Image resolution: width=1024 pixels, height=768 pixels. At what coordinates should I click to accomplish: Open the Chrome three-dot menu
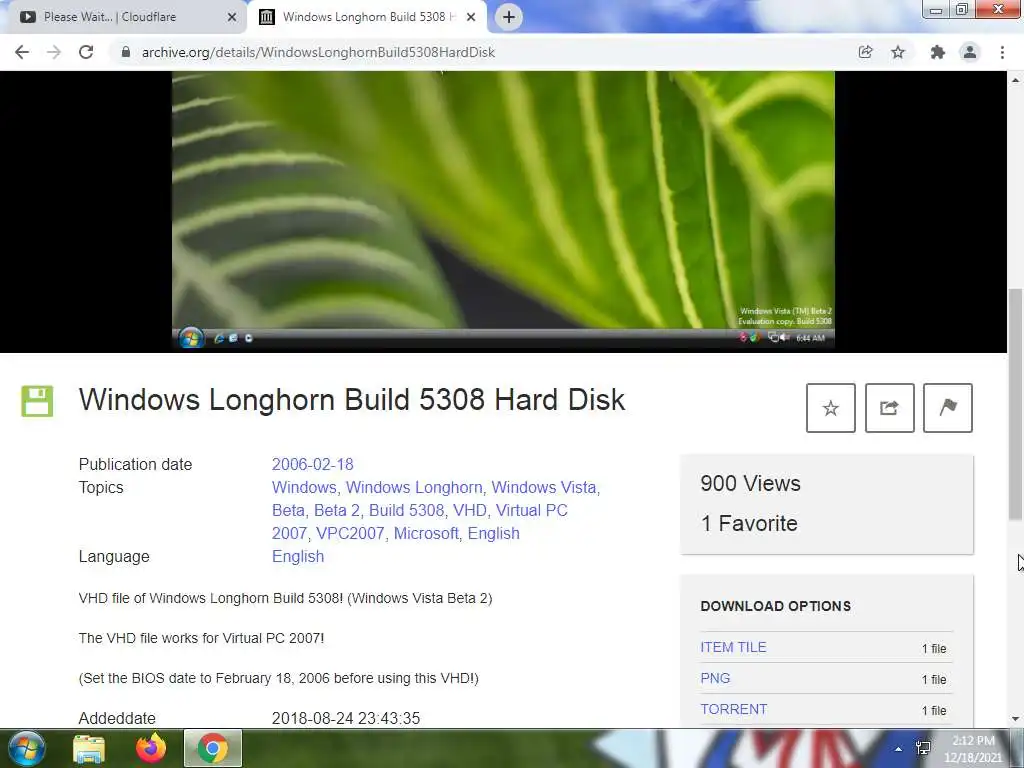coord(1002,52)
